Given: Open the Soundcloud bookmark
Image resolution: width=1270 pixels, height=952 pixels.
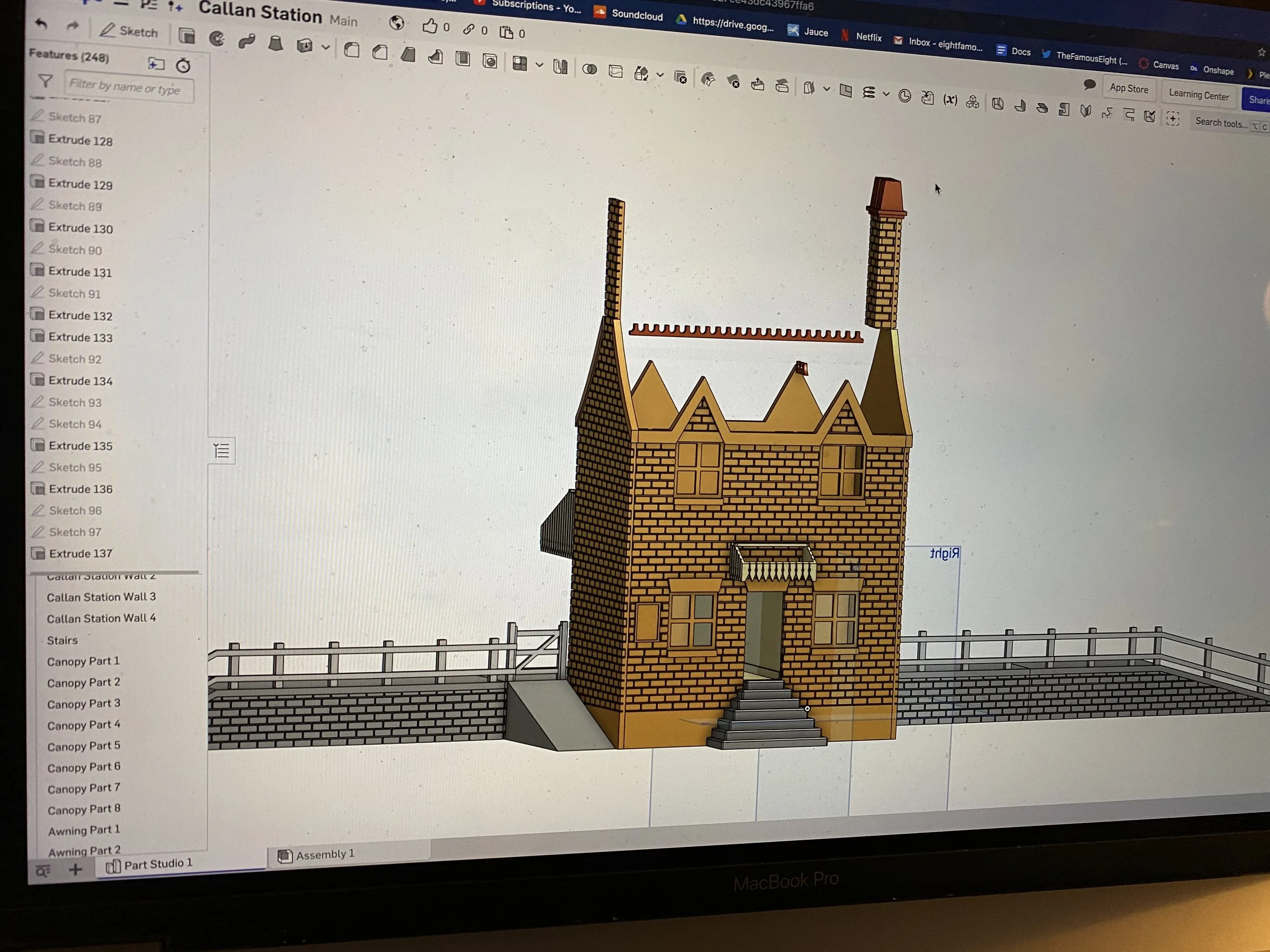Looking at the screenshot, I should 628,14.
